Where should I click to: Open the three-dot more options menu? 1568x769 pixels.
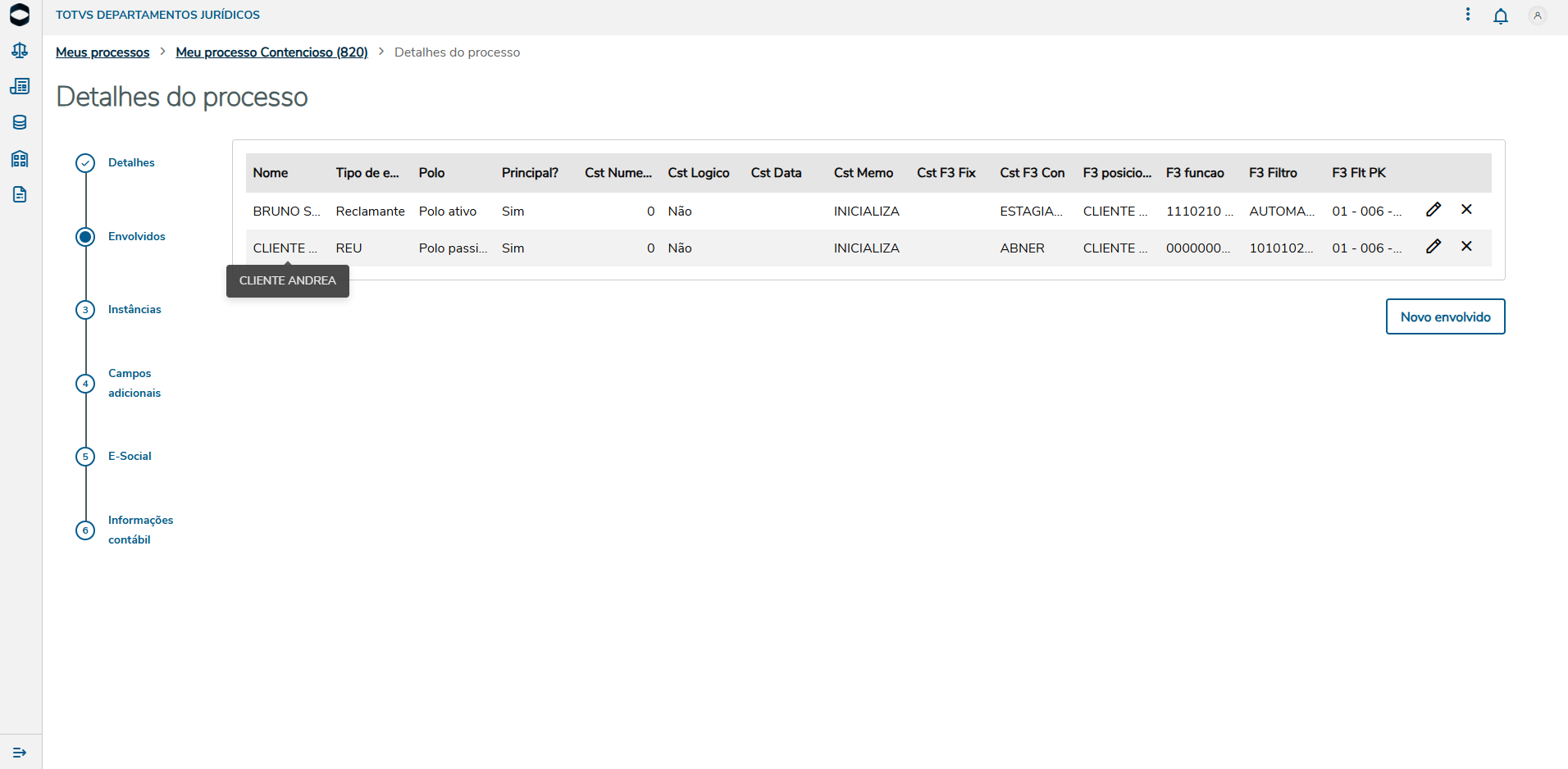click(1468, 15)
